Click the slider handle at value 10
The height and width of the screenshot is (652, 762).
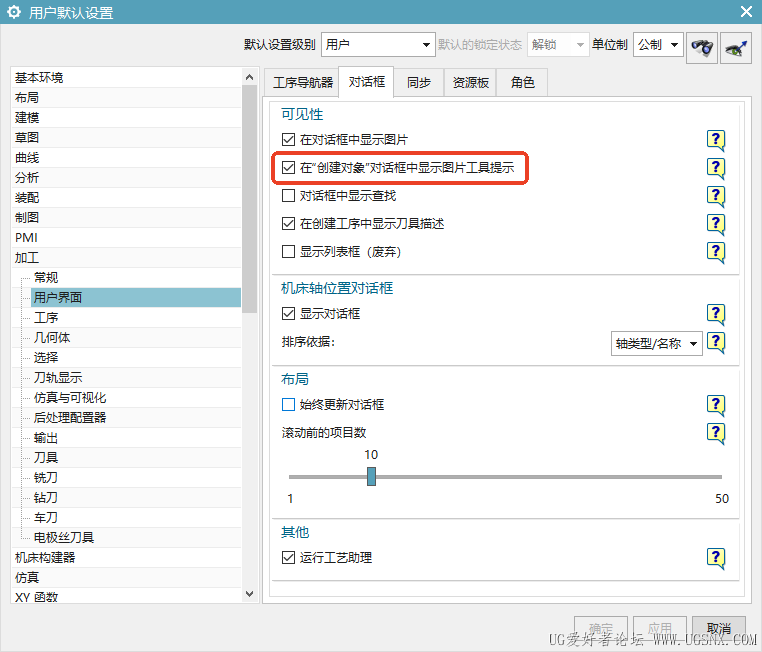(x=371, y=477)
